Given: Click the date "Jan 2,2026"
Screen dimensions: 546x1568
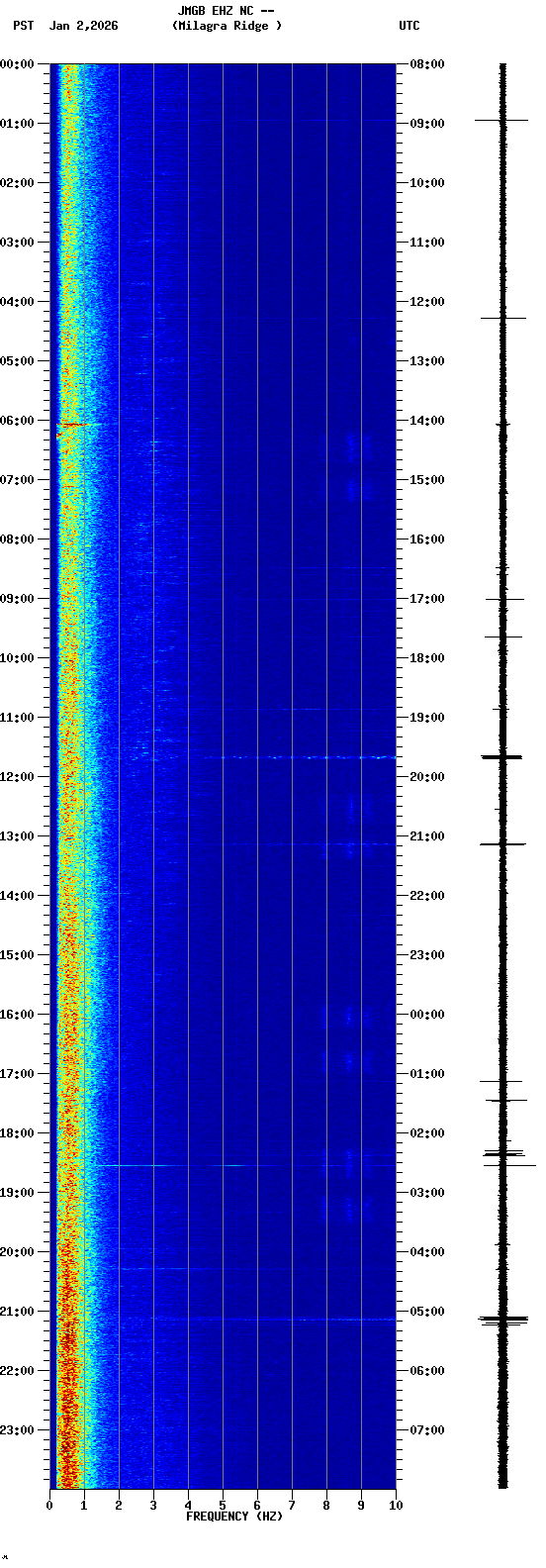Looking at the screenshot, I should point(84,26).
